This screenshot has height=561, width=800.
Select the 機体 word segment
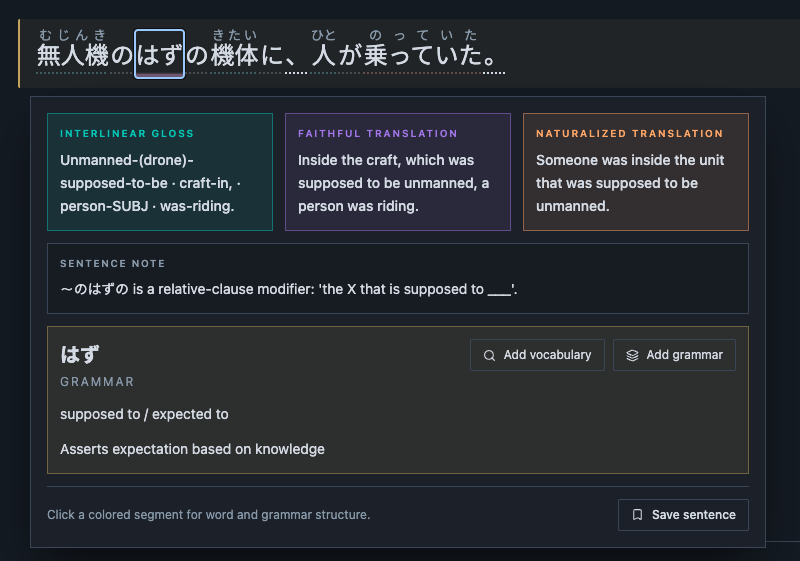pos(235,55)
